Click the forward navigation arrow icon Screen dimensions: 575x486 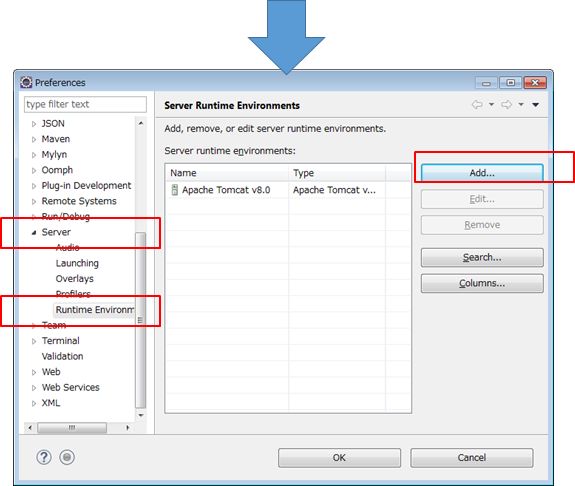pos(506,105)
